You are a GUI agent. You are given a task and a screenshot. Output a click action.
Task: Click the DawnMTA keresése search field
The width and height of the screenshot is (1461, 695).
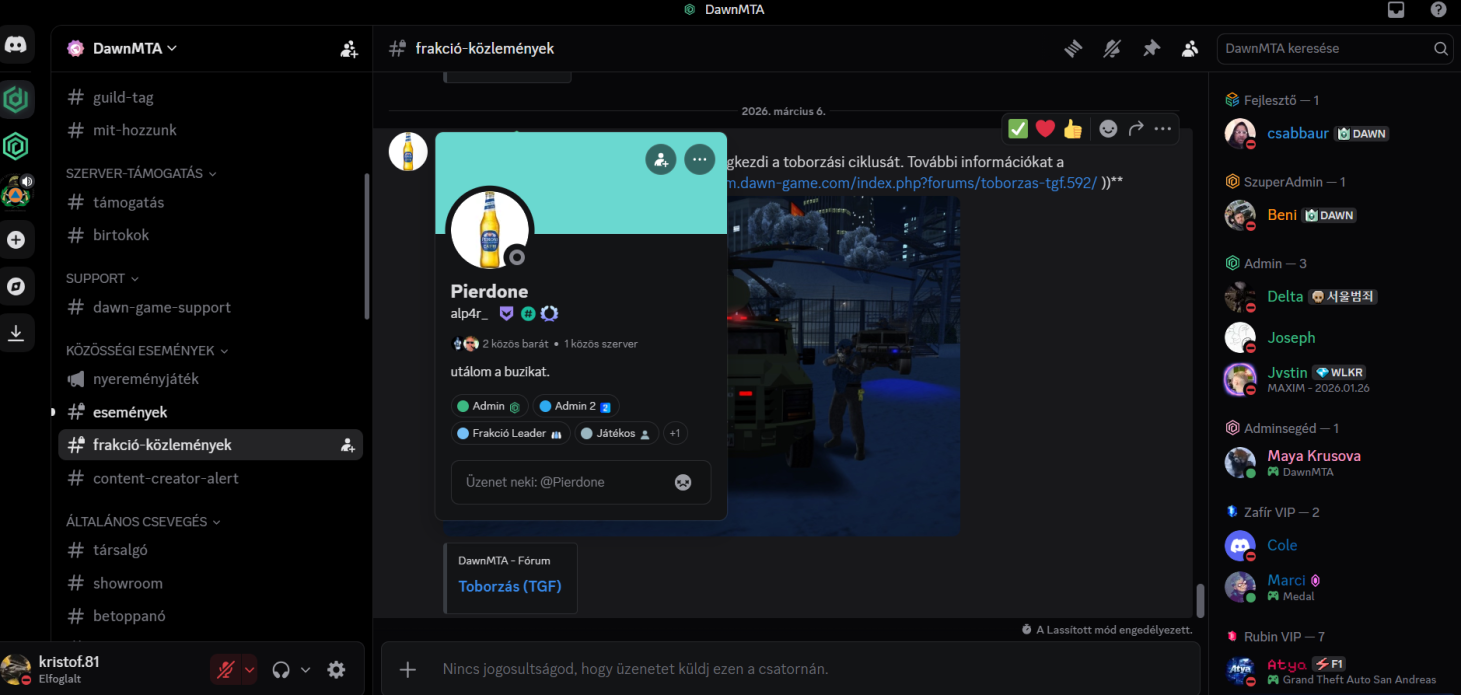(x=1325, y=48)
